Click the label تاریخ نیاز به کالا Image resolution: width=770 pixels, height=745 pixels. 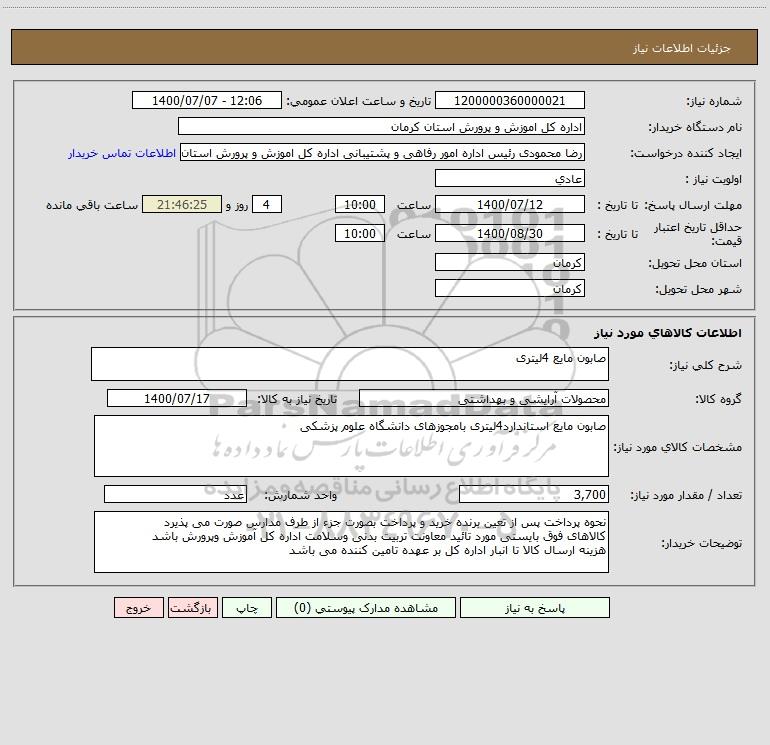click(x=297, y=399)
